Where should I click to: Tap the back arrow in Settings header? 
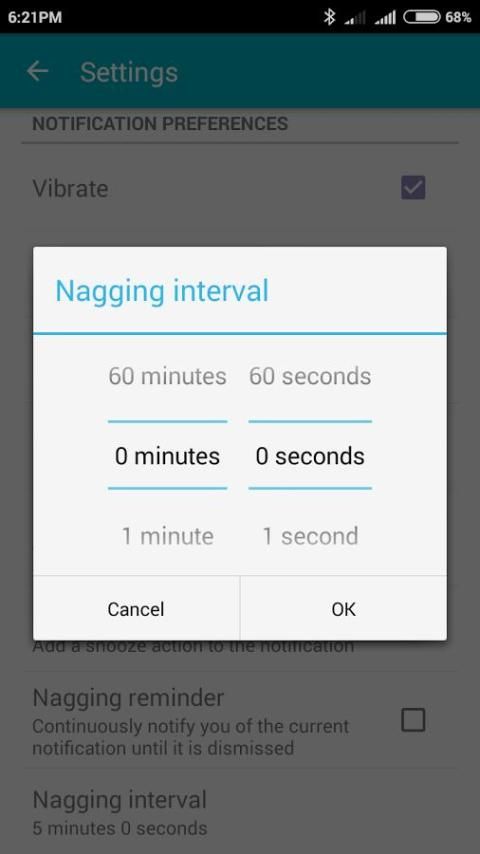tap(38, 71)
